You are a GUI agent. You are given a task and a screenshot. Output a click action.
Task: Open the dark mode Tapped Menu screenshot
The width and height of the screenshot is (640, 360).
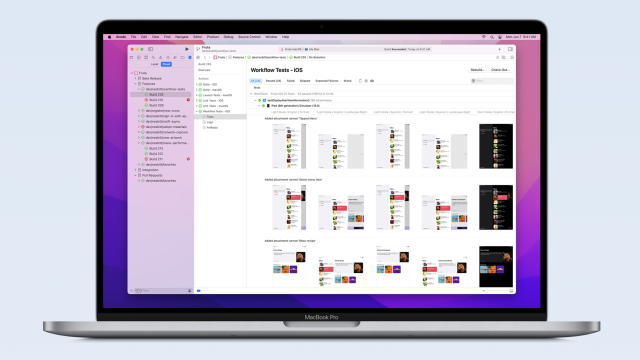tap(496, 146)
